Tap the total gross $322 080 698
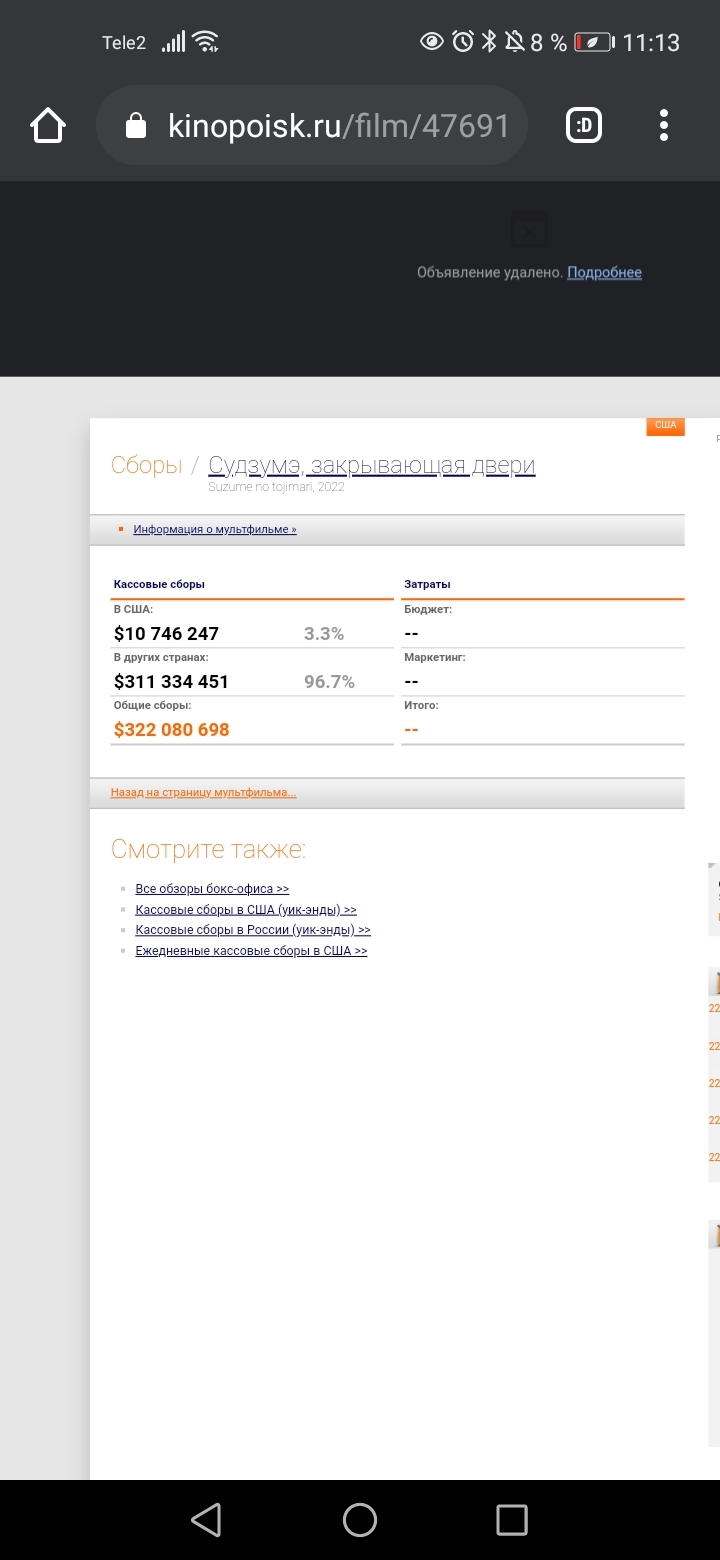720x1560 pixels. (172, 730)
